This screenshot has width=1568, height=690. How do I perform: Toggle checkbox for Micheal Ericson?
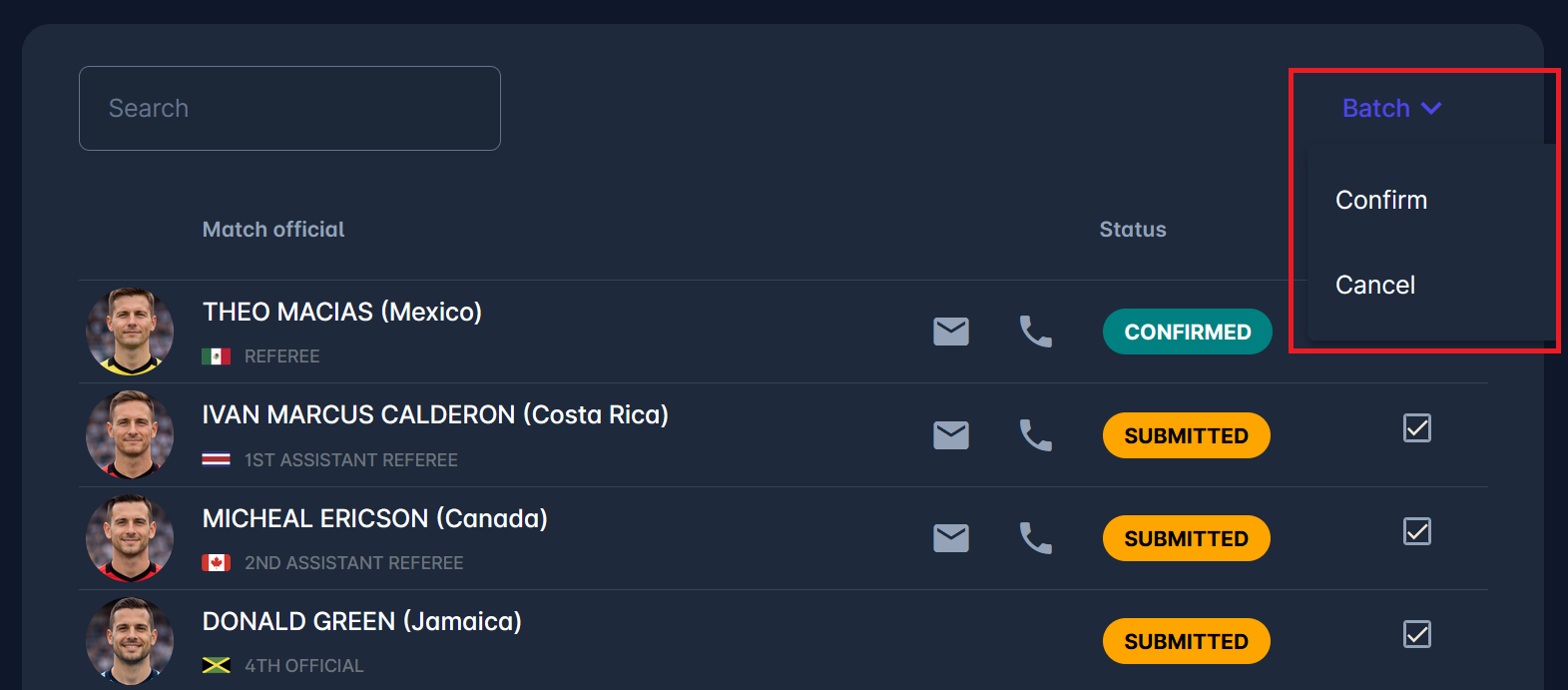pos(1416,531)
